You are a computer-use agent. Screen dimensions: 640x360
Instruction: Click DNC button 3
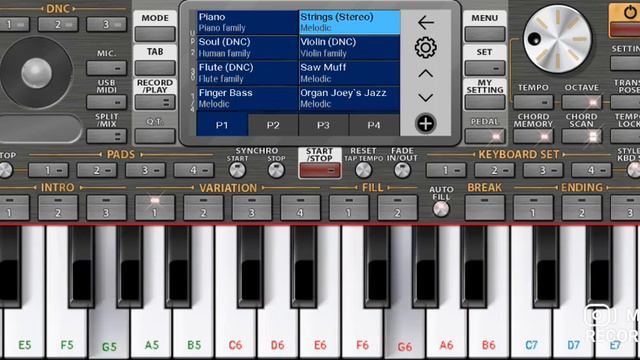pos(107,24)
